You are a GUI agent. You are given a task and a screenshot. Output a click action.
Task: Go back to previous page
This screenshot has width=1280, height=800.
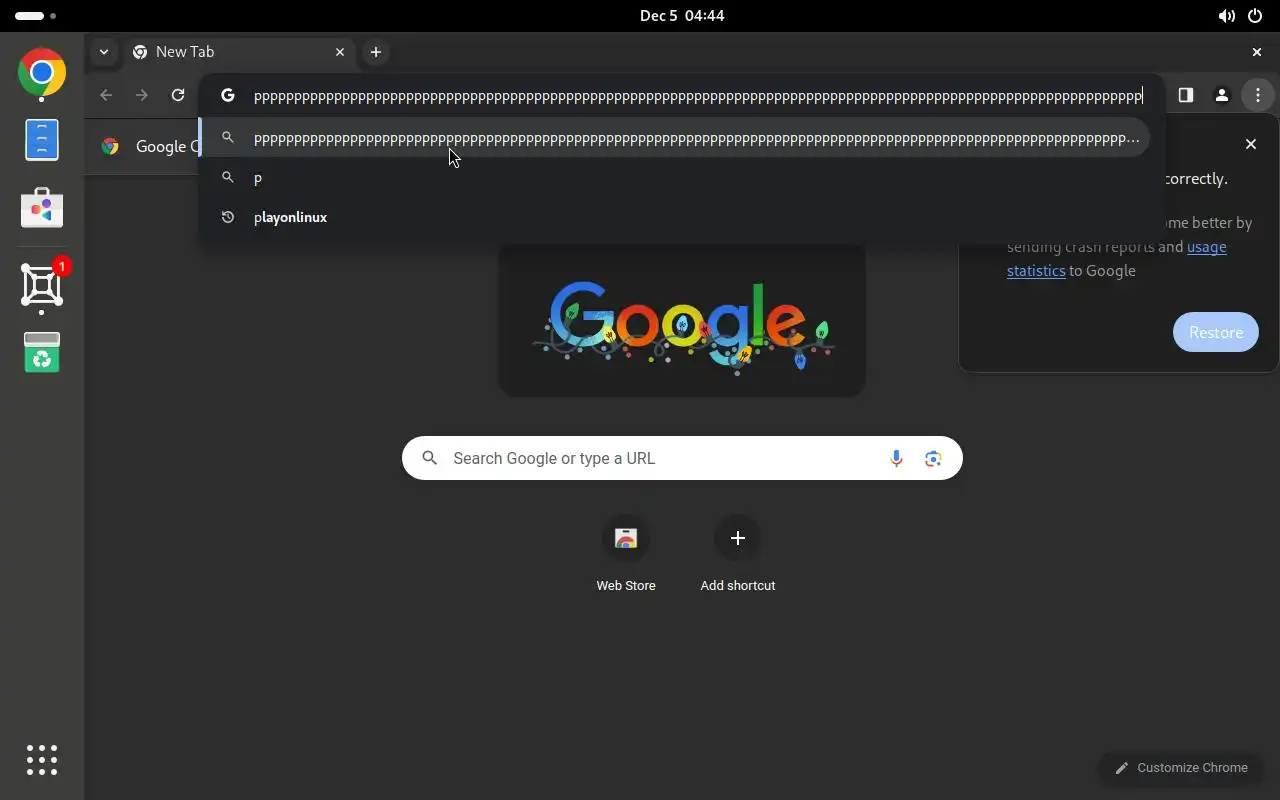(x=106, y=95)
